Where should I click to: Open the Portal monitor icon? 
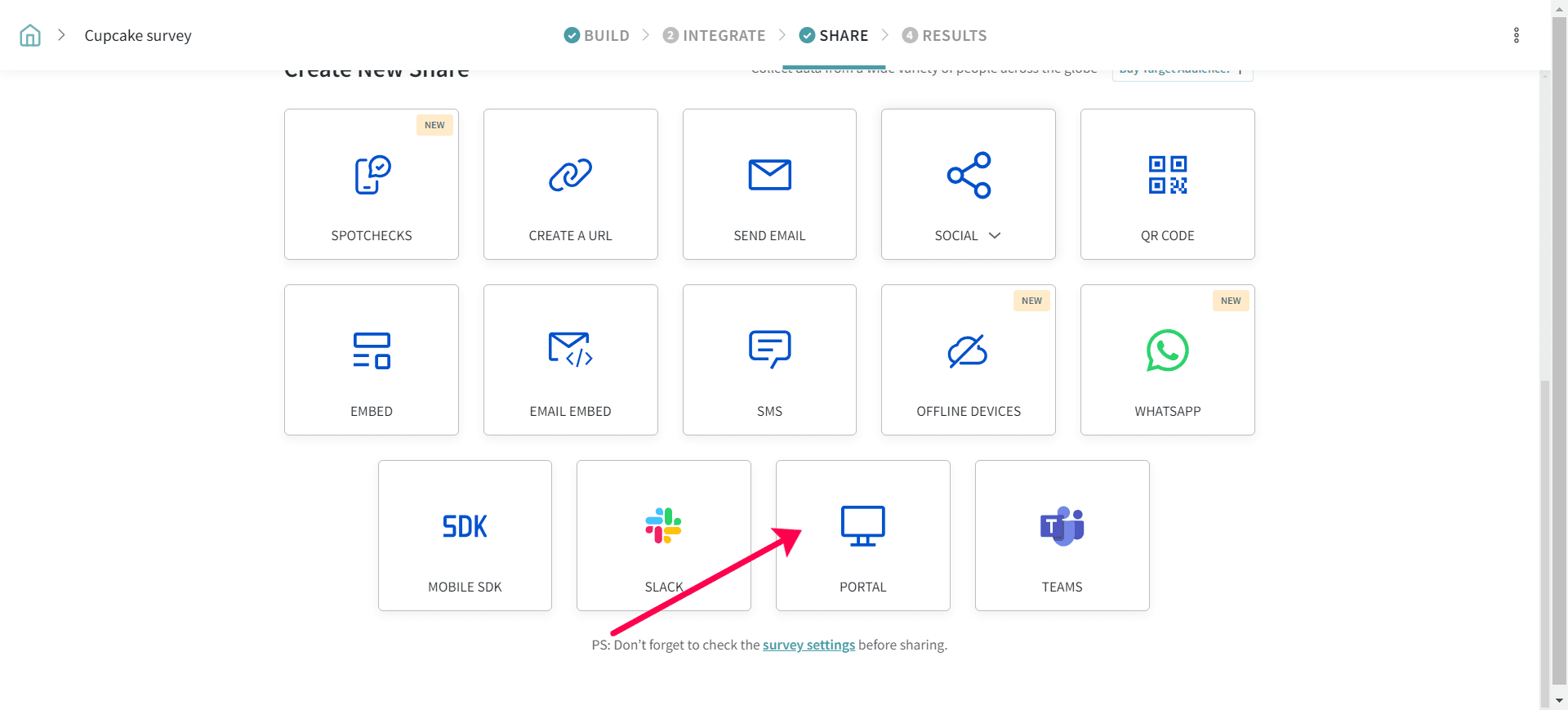click(862, 526)
